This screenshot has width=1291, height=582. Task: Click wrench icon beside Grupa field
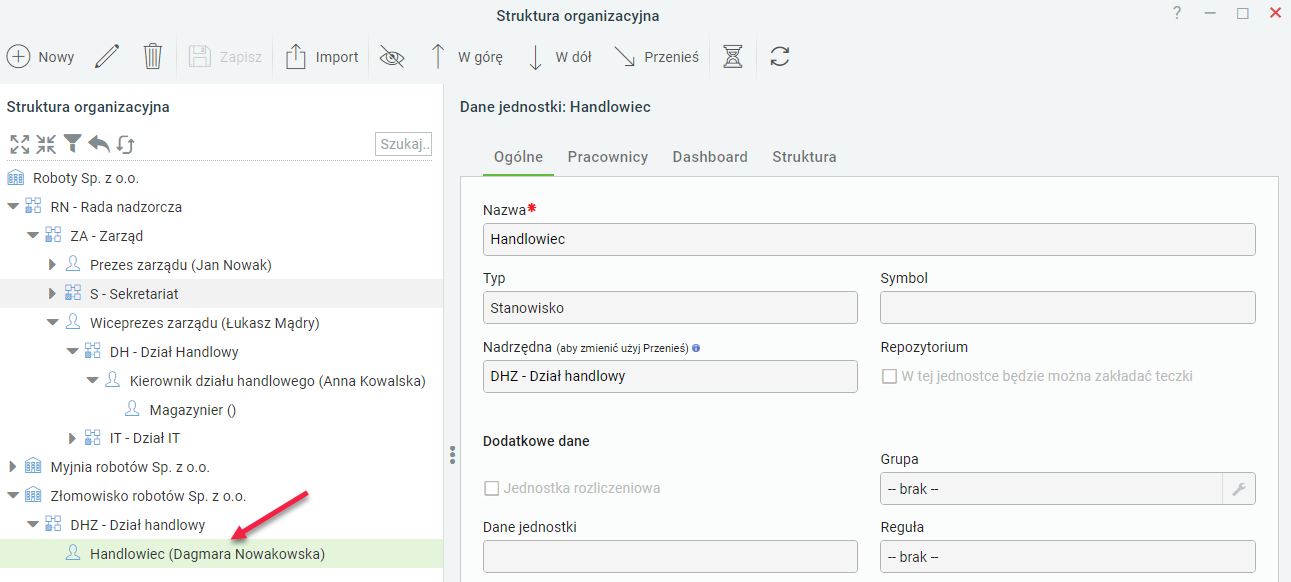(1239, 489)
